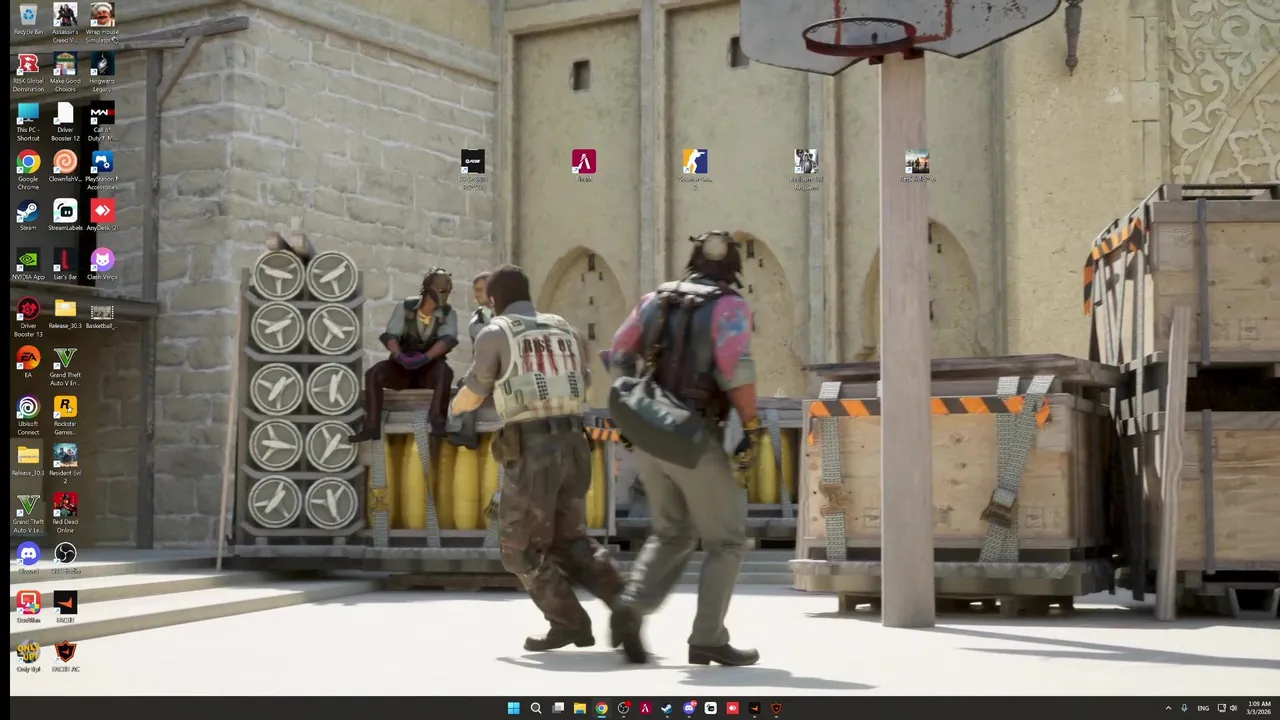The height and width of the screenshot is (720, 1280).
Task: Open the This PC shortcut
Action: pyautogui.click(x=28, y=119)
